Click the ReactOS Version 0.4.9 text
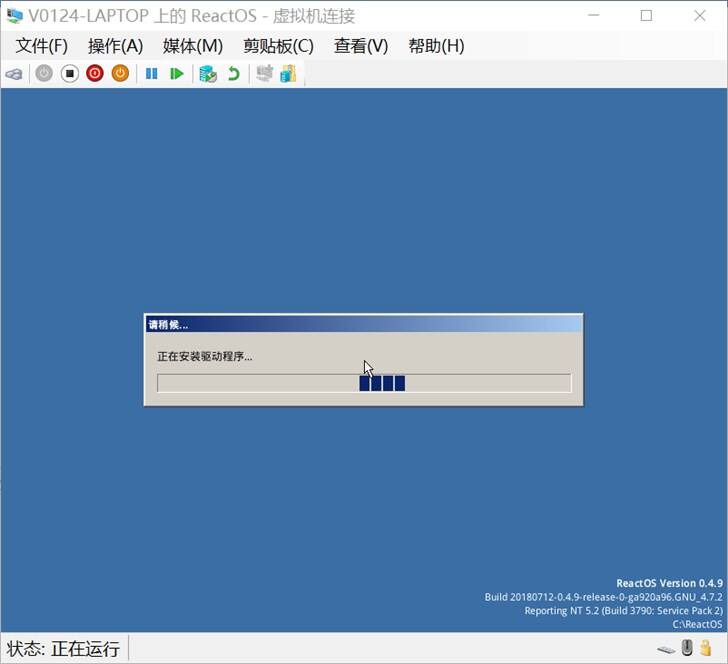 coord(670,583)
